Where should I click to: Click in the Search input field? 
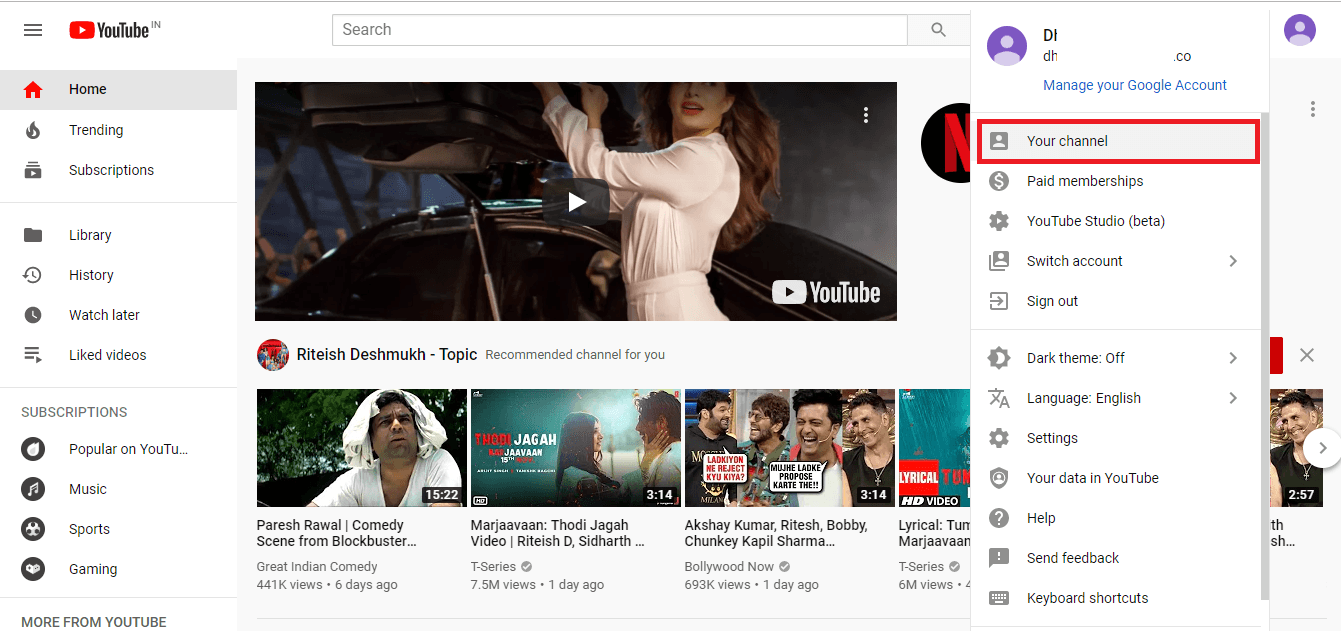tap(620, 30)
